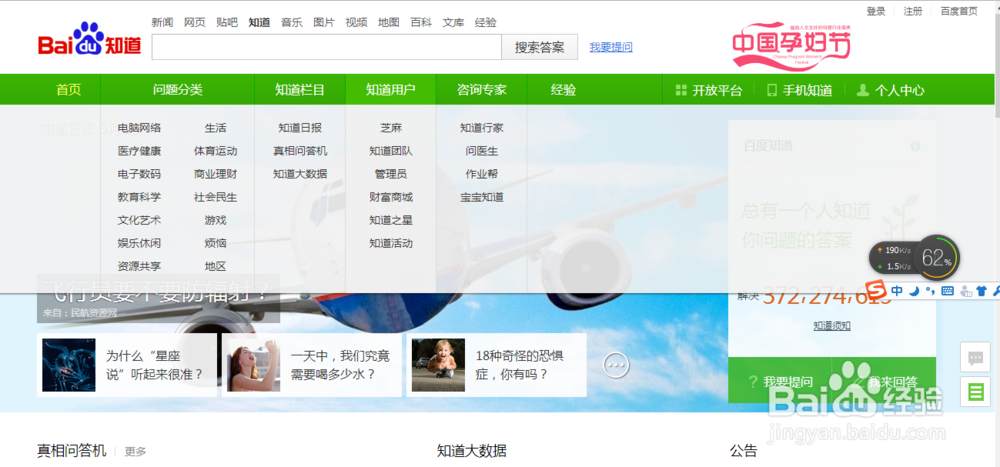This screenshot has width=1000, height=467.
Task: Click the 登录 link at top right
Action: (876, 11)
